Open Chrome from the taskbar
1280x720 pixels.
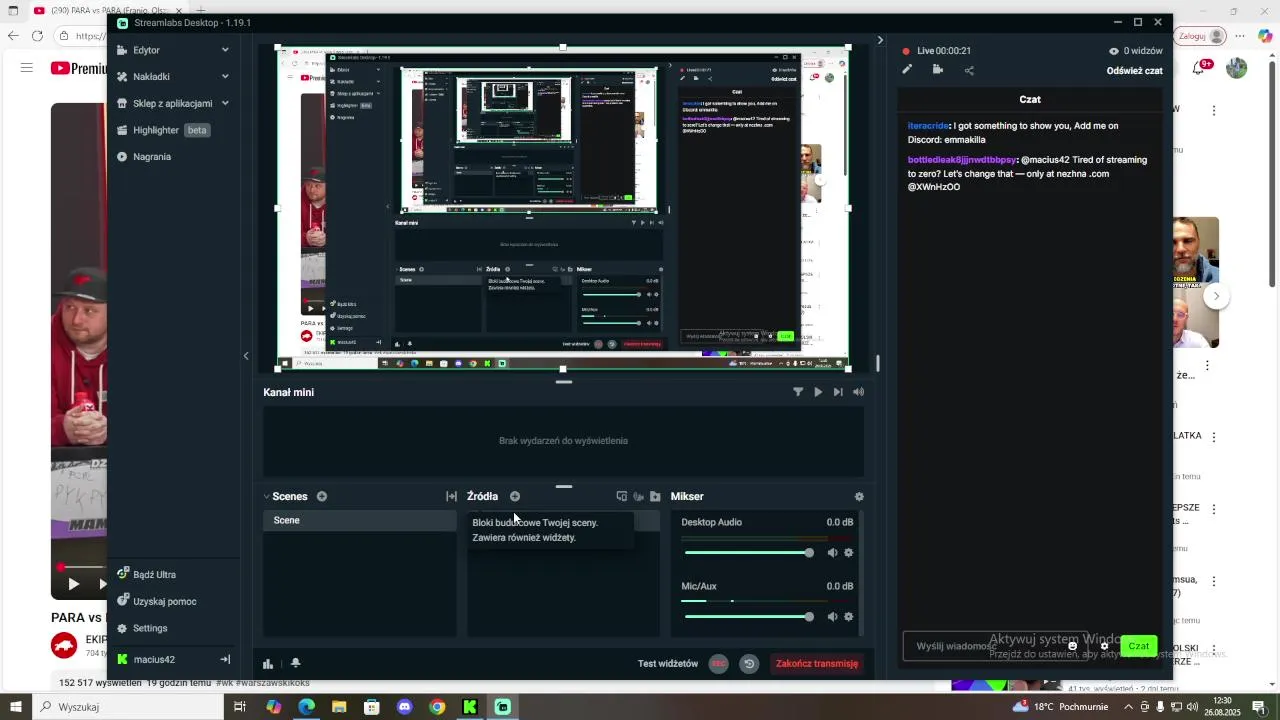pos(437,707)
